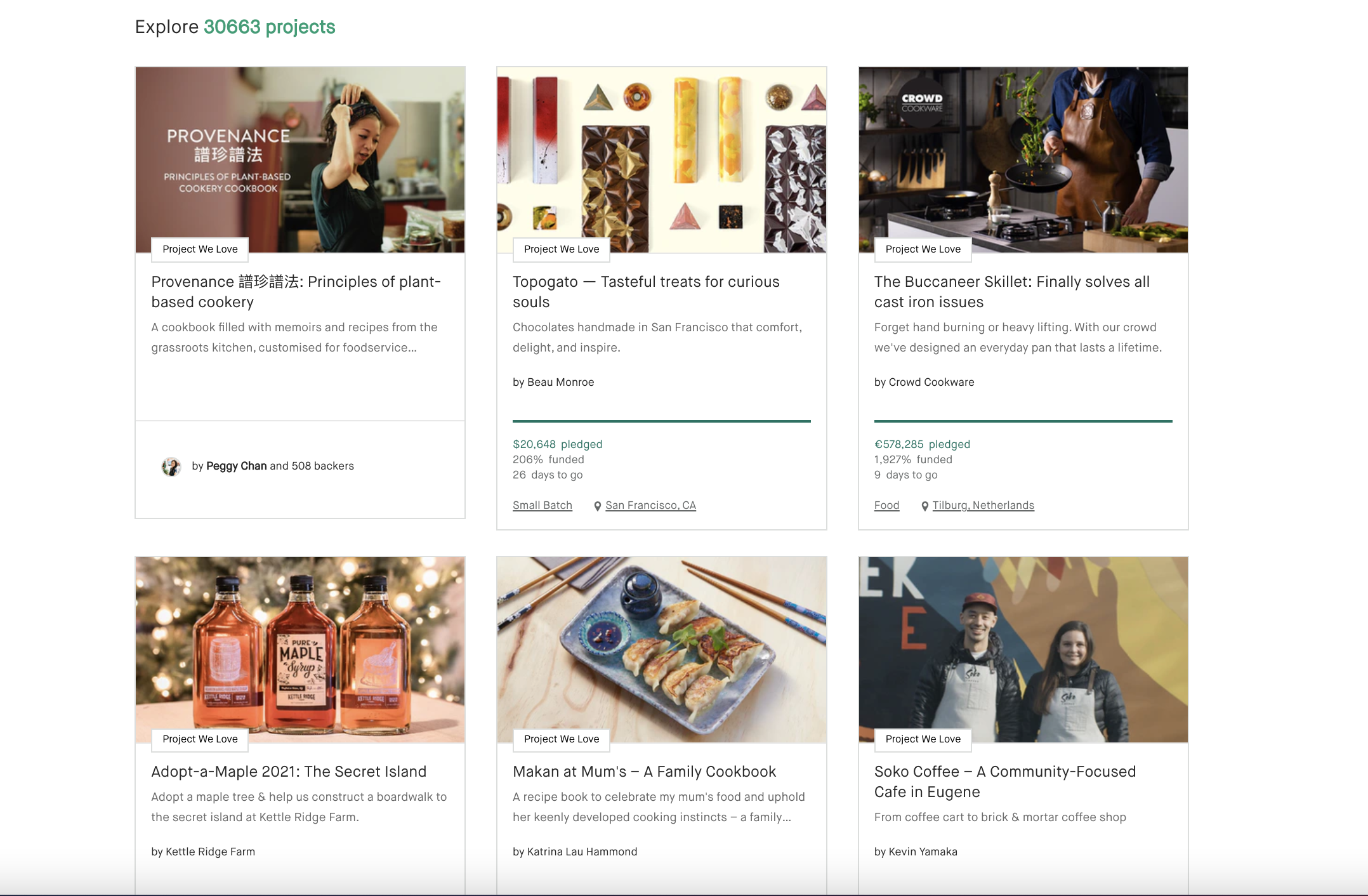Click the Topogato funding progress bar

tap(662, 421)
